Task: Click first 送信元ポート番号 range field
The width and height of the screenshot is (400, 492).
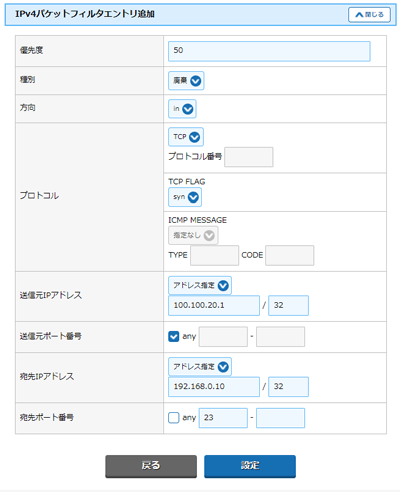Action: pos(223,337)
